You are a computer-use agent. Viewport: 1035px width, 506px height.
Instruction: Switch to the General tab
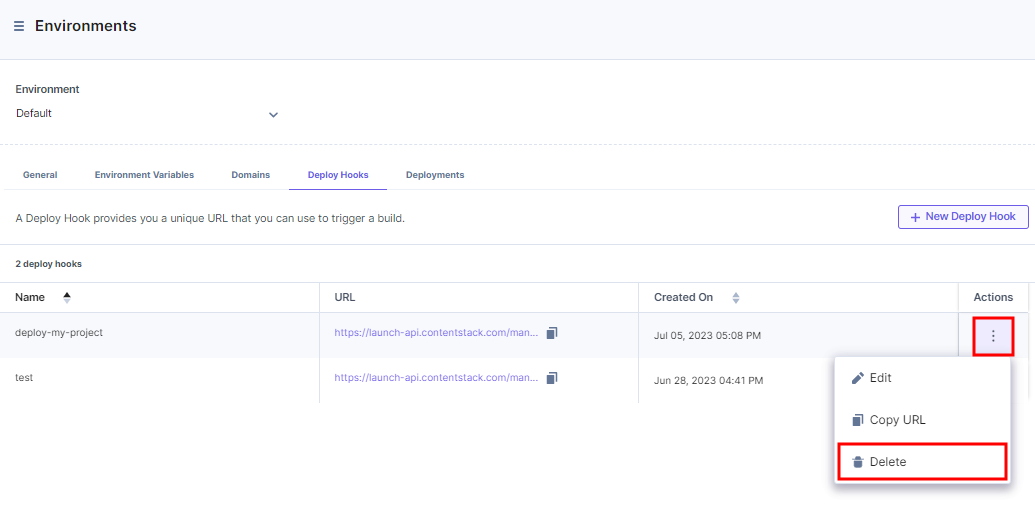pos(40,175)
